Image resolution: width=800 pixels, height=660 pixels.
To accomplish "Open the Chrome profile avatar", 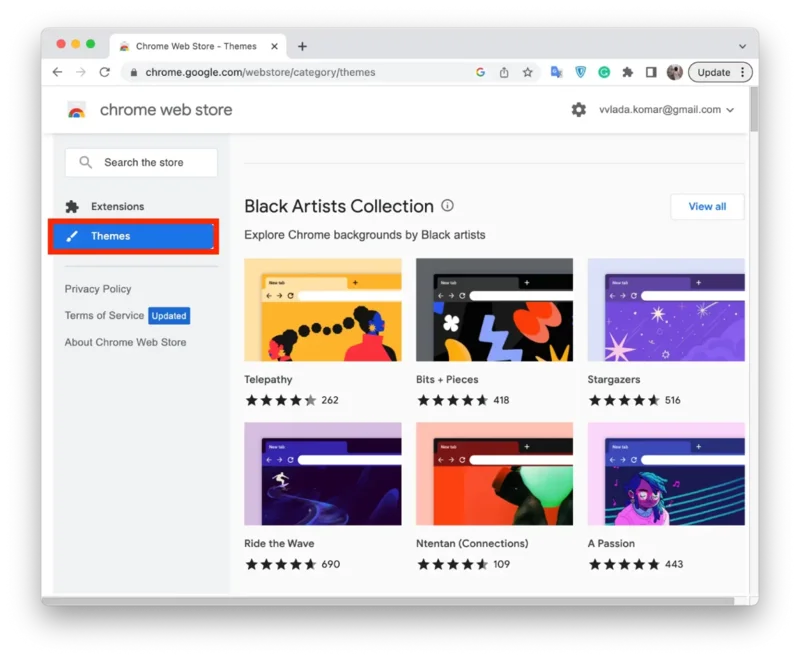I will point(674,72).
